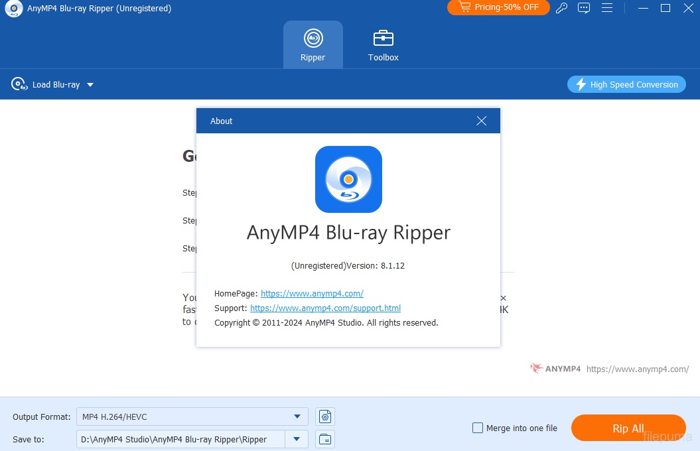Enable High Speed Conversion

626,84
